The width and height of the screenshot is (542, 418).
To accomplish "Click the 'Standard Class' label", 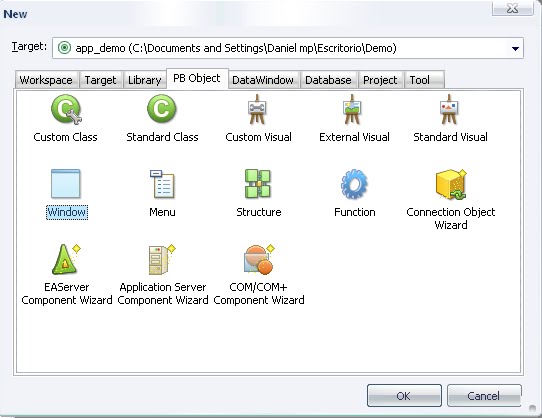I will pos(162,137).
